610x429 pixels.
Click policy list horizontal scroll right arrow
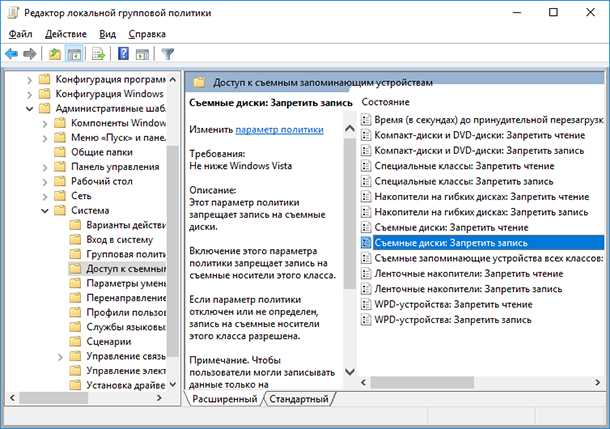pyautogui.click(x=598, y=382)
